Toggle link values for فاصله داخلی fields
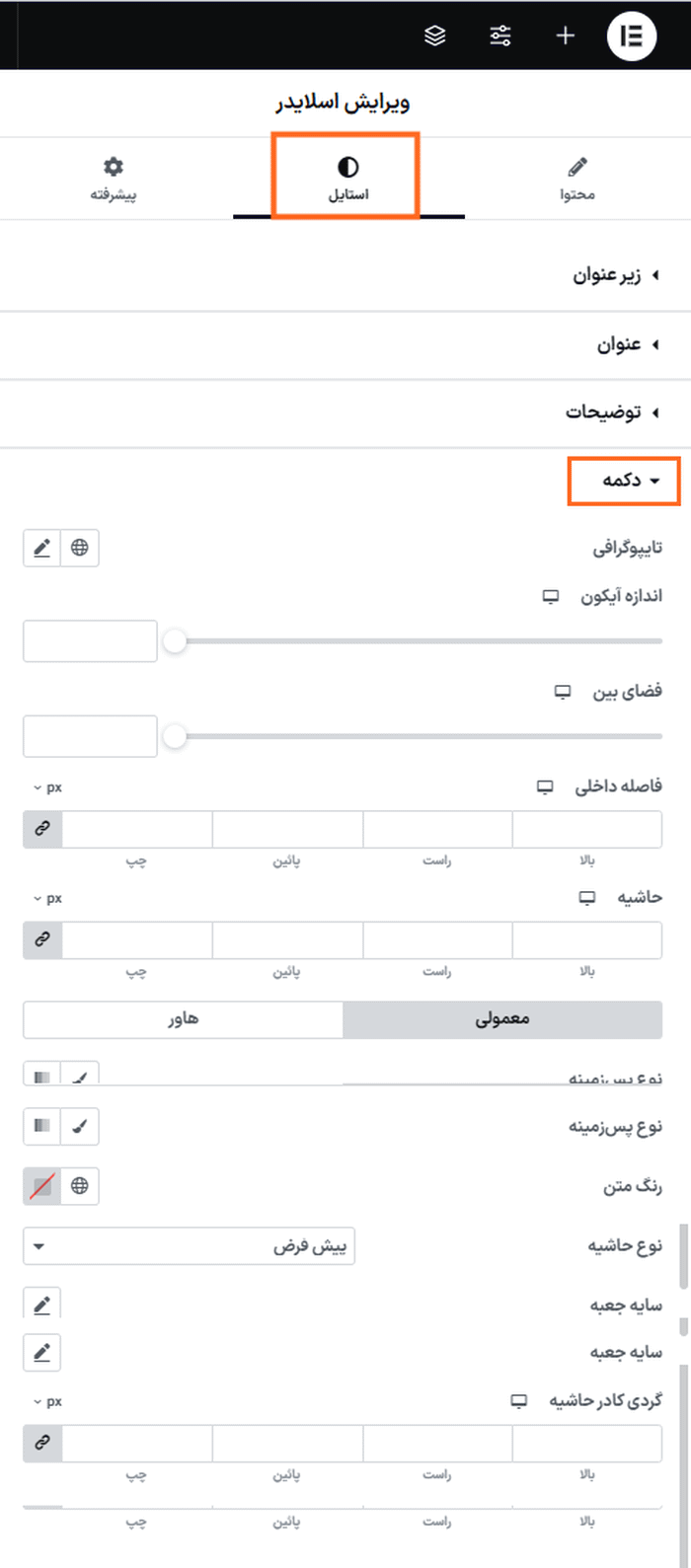Image resolution: width=691 pixels, height=1568 pixels. point(40,829)
